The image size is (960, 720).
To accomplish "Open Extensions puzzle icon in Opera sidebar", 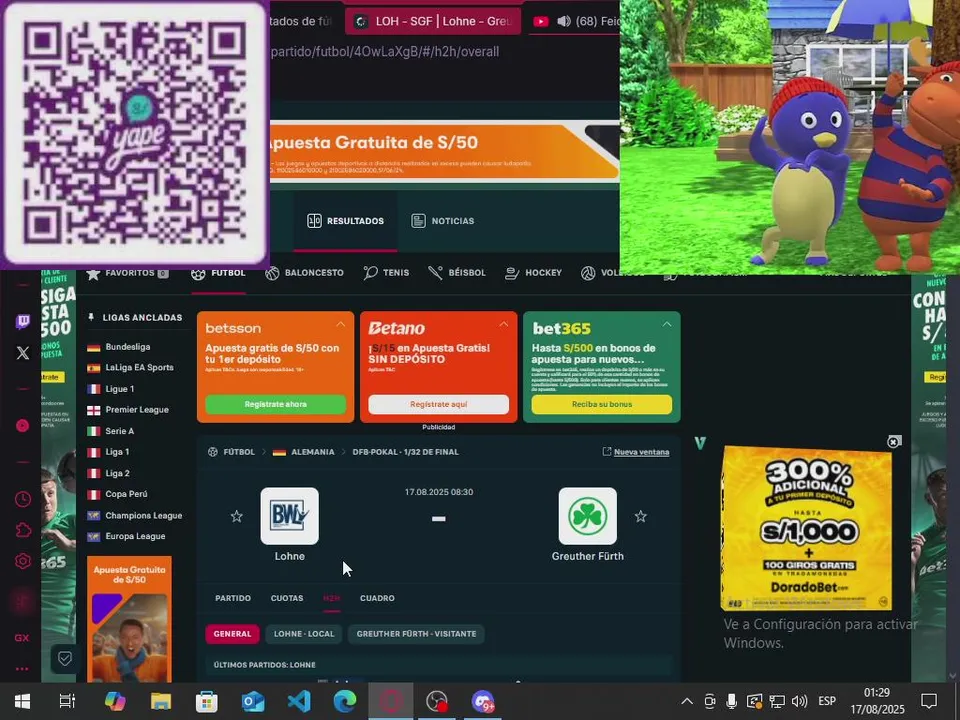I will pos(23,530).
